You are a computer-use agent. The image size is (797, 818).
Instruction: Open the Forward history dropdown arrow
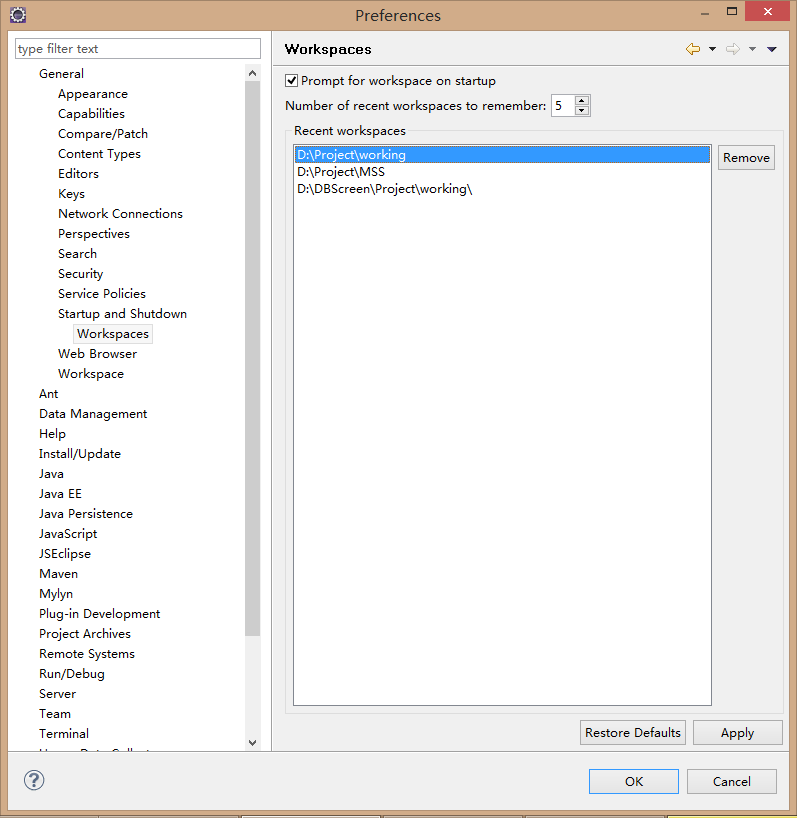(x=752, y=49)
